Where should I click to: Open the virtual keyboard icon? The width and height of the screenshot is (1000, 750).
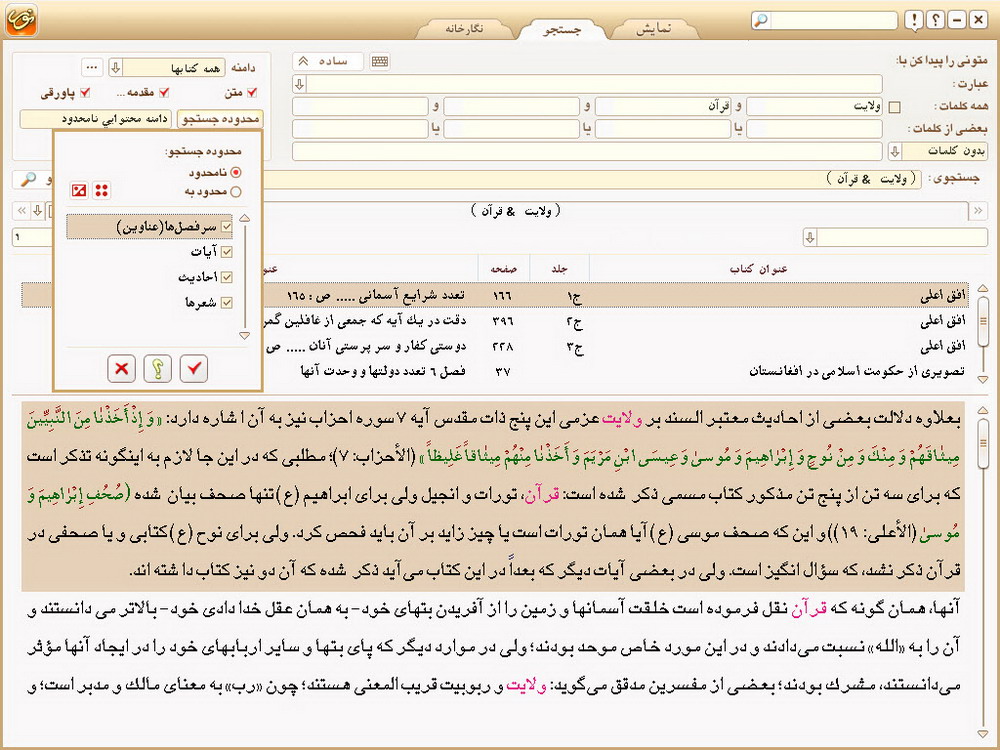pos(380,62)
